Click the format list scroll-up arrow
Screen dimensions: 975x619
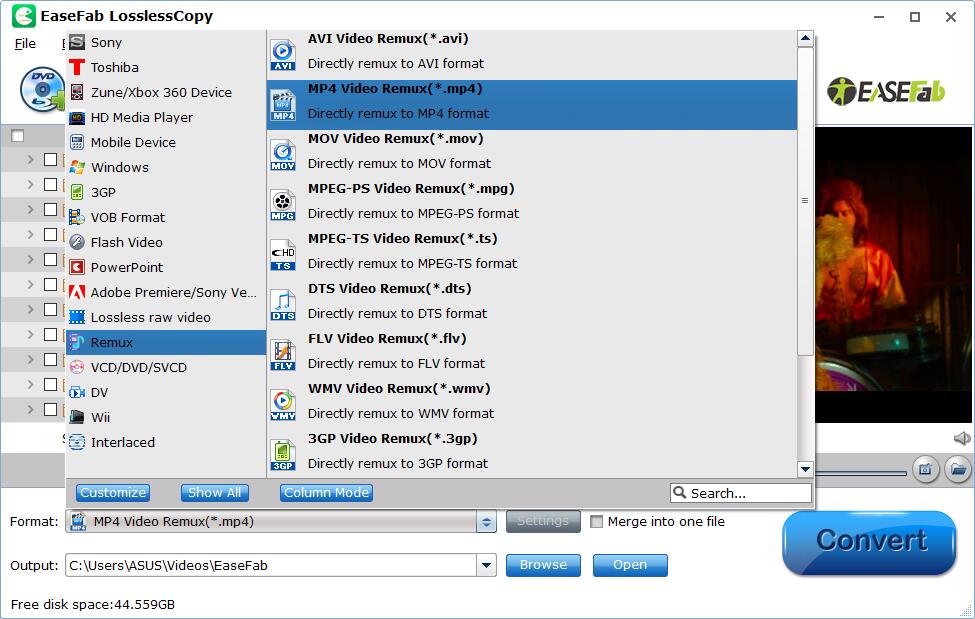(805, 39)
